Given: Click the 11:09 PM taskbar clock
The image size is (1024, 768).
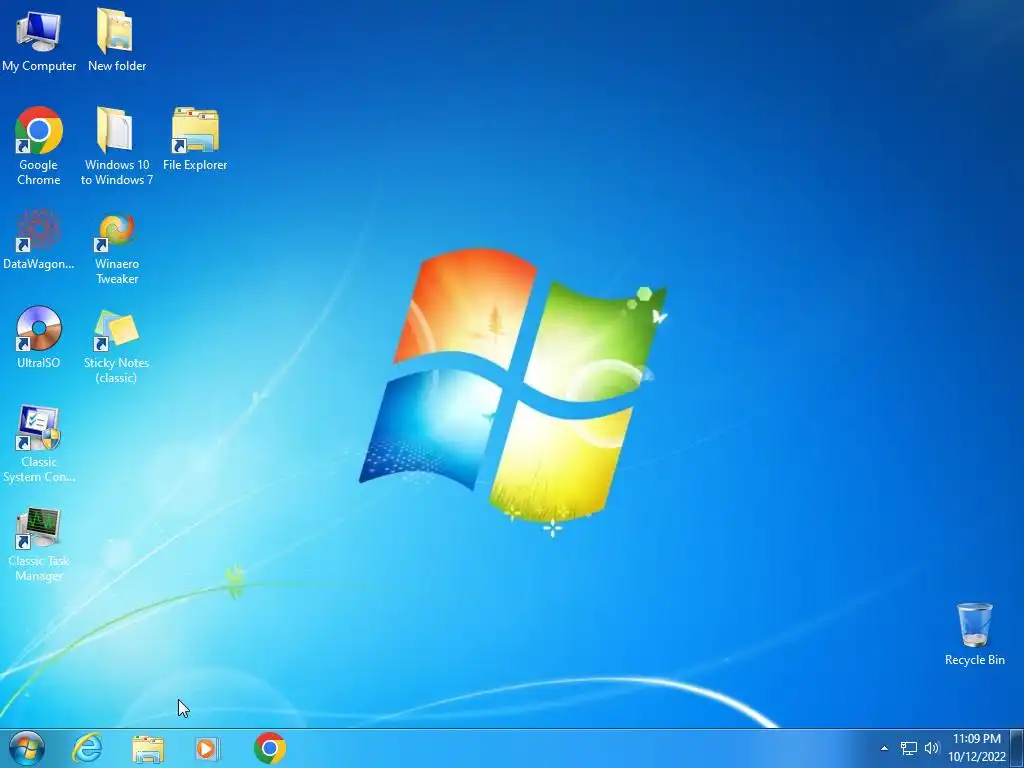Looking at the screenshot, I should tap(976, 748).
